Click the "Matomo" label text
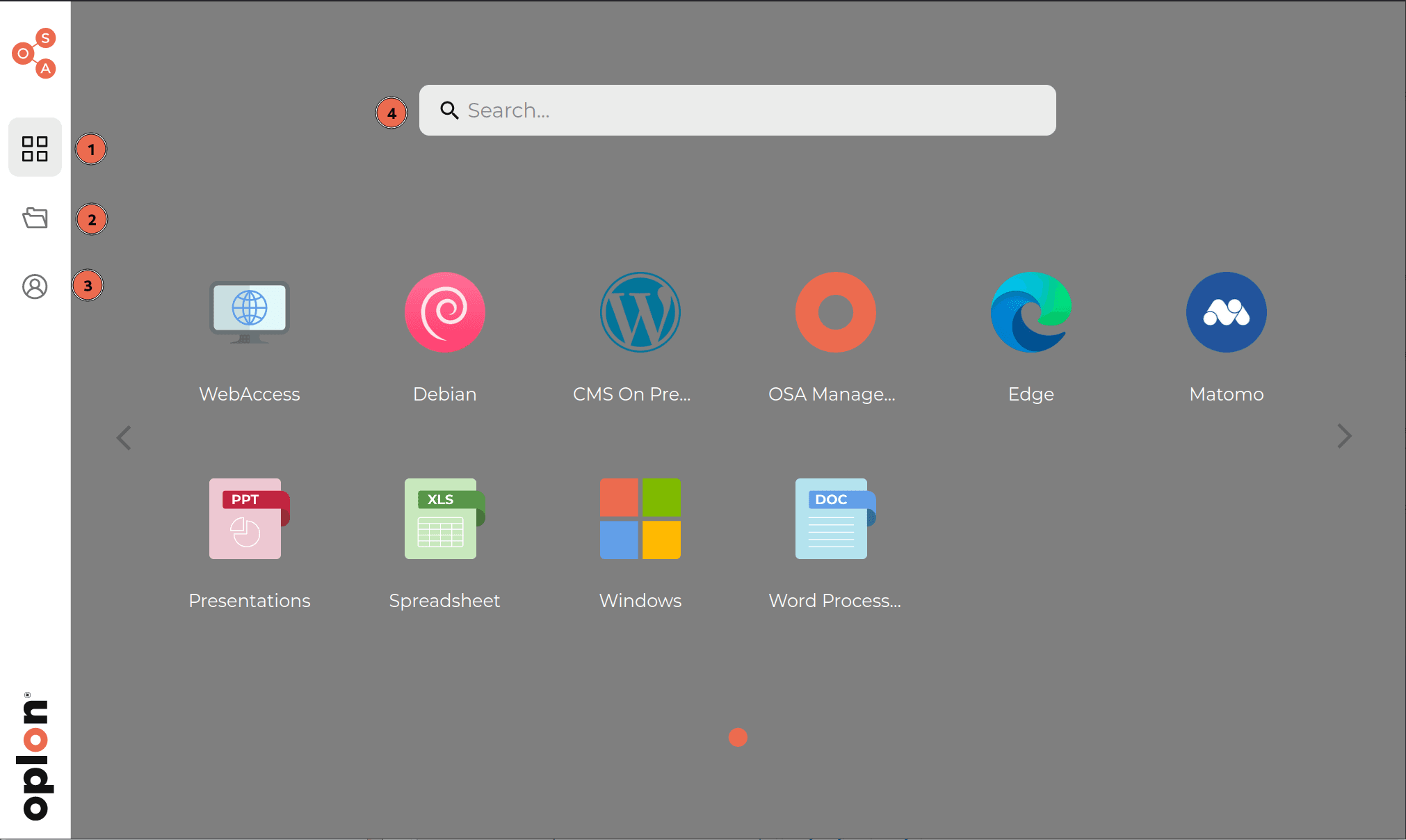The image size is (1406, 840). tap(1227, 394)
